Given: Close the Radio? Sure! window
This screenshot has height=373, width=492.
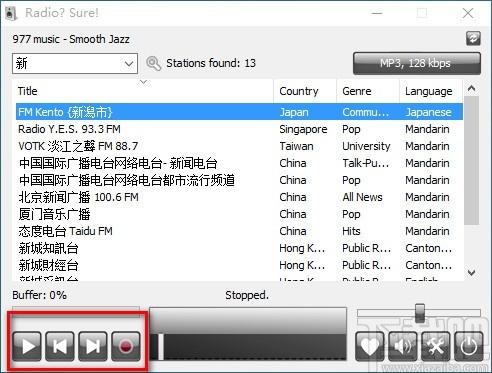Looking at the screenshot, I should point(468,13).
